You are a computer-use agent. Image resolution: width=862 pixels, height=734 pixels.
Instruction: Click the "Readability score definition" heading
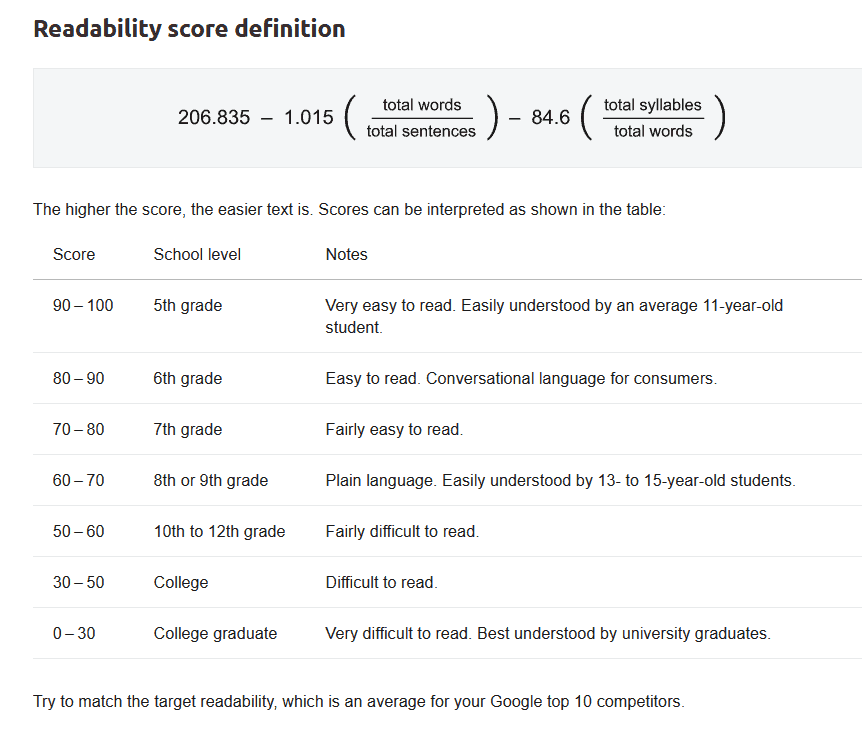(x=189, y=29)
